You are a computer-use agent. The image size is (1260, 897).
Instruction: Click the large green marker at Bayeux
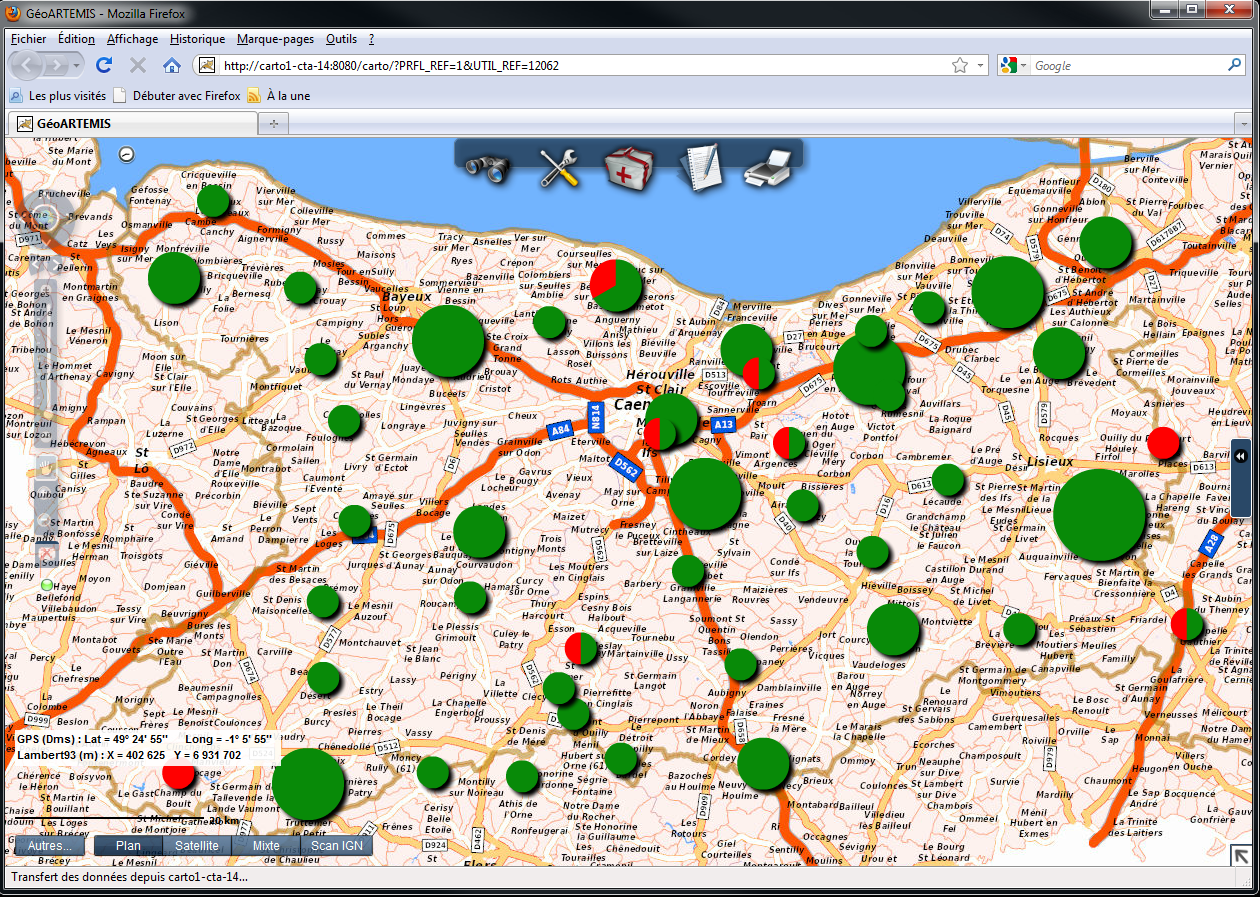tap(448, 341)
